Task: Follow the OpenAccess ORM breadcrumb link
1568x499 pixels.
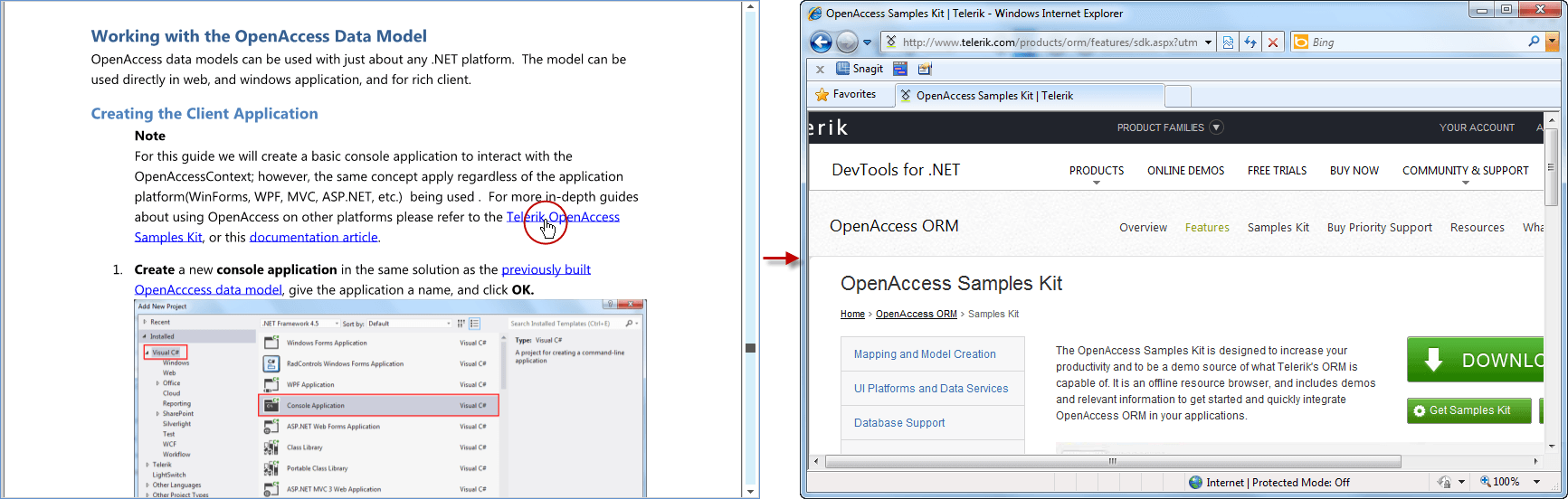Action: point(916,315)
